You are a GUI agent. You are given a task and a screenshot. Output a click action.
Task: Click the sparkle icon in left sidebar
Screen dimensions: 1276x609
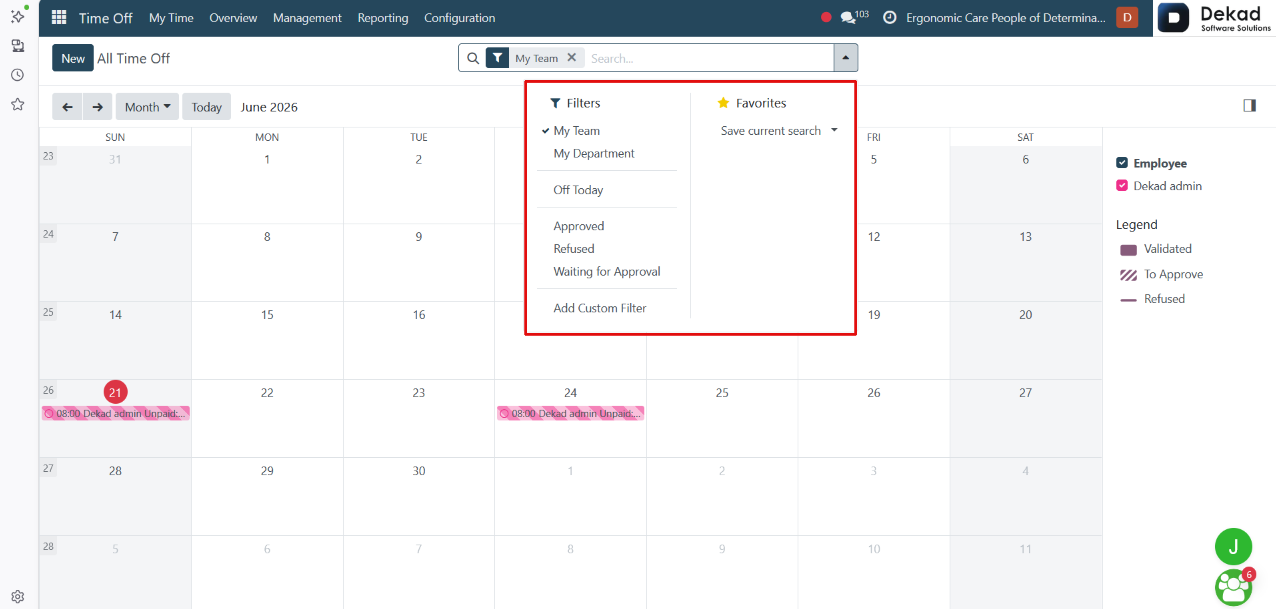click(18, 16)
